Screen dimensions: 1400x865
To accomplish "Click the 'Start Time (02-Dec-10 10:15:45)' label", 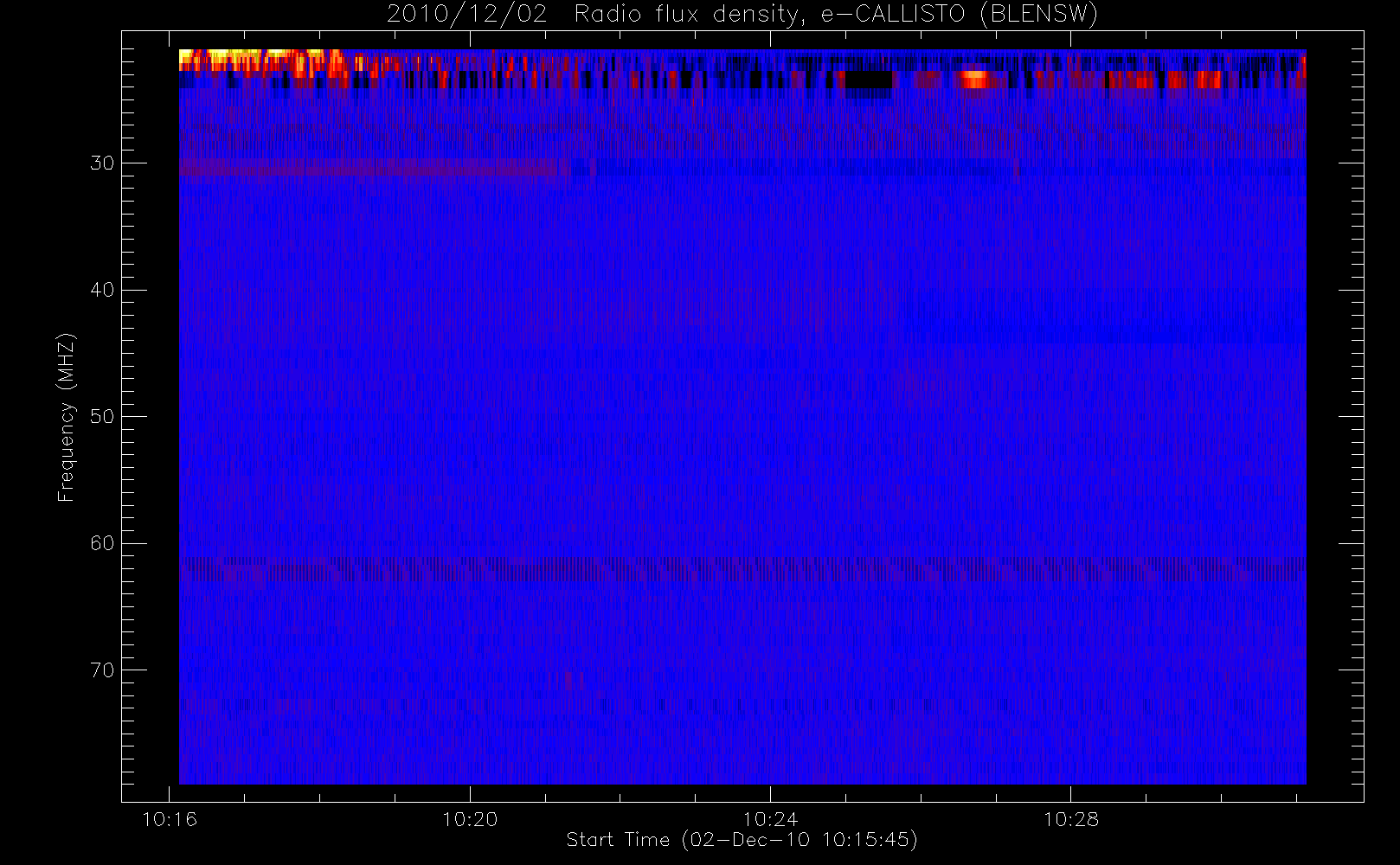I will coord(742,840).
